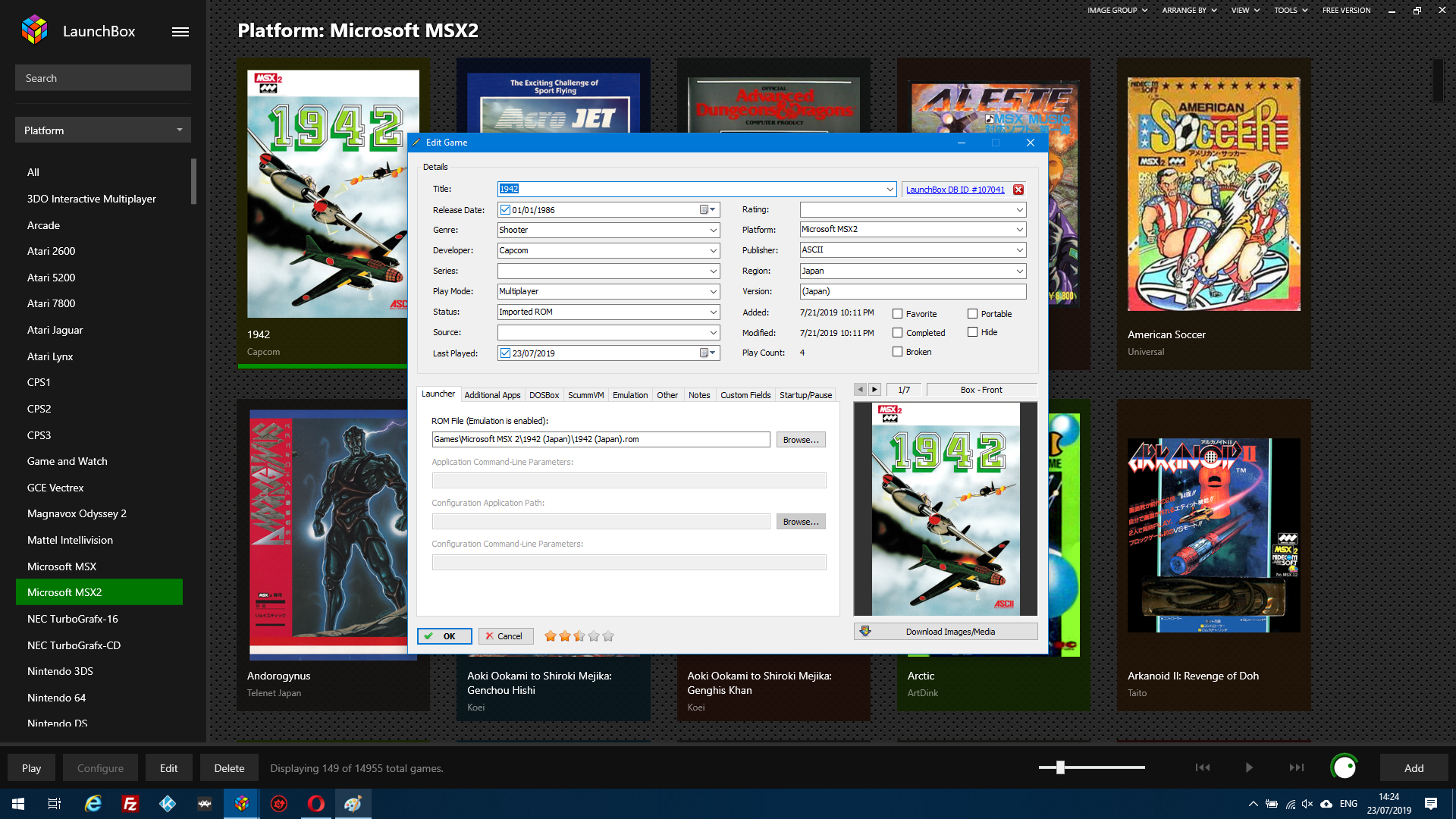
Task: Open the Emulation tab
Action: (x=630, y=395)
